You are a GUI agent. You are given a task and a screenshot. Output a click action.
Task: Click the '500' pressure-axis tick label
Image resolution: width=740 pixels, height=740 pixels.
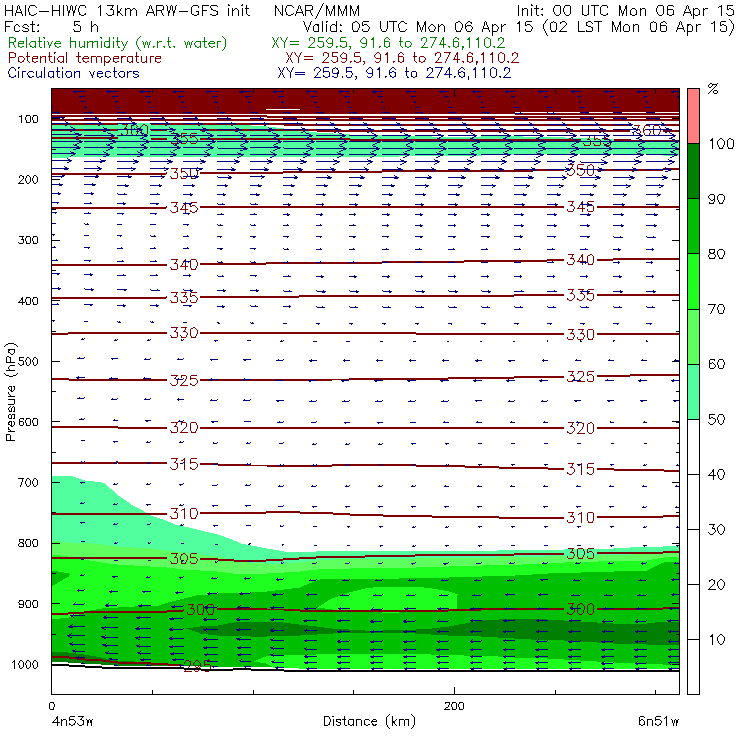pos(28,362)
